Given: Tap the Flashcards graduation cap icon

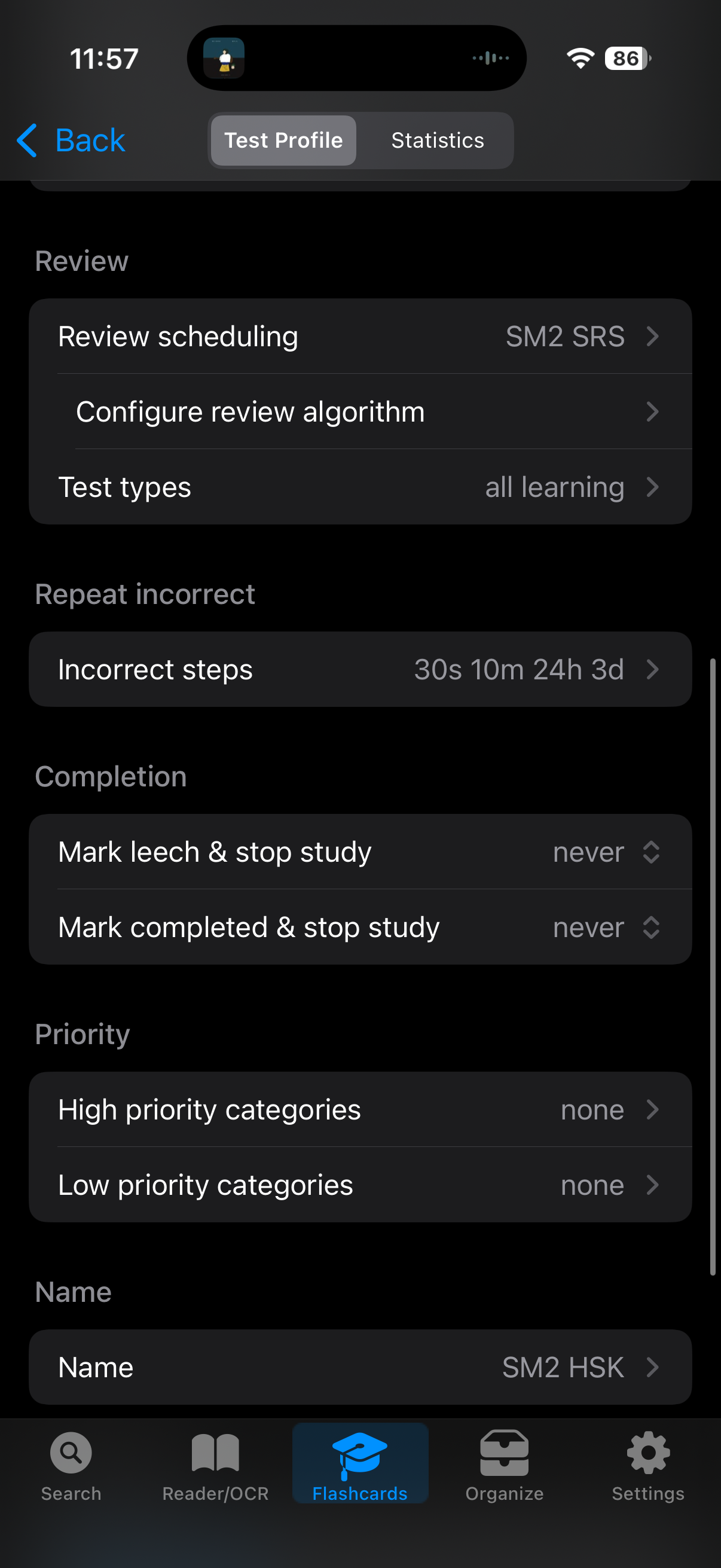Looking at the screenshot, I should (x=359, y=1454).
